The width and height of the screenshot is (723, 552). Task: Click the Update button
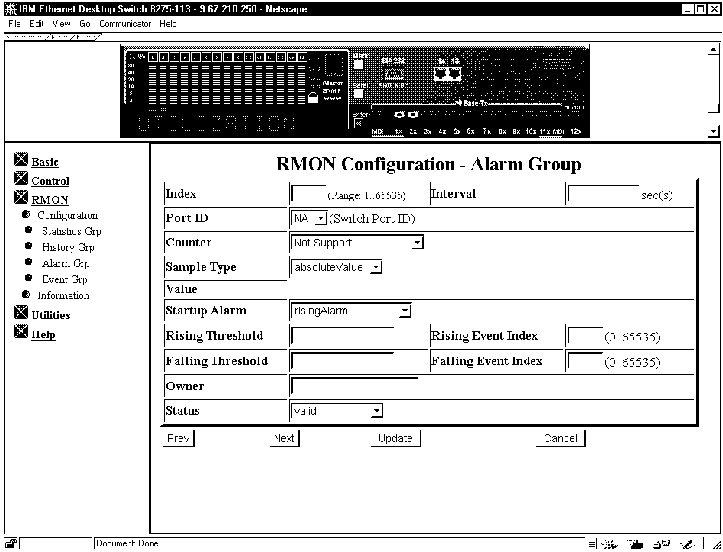point(395,438)
